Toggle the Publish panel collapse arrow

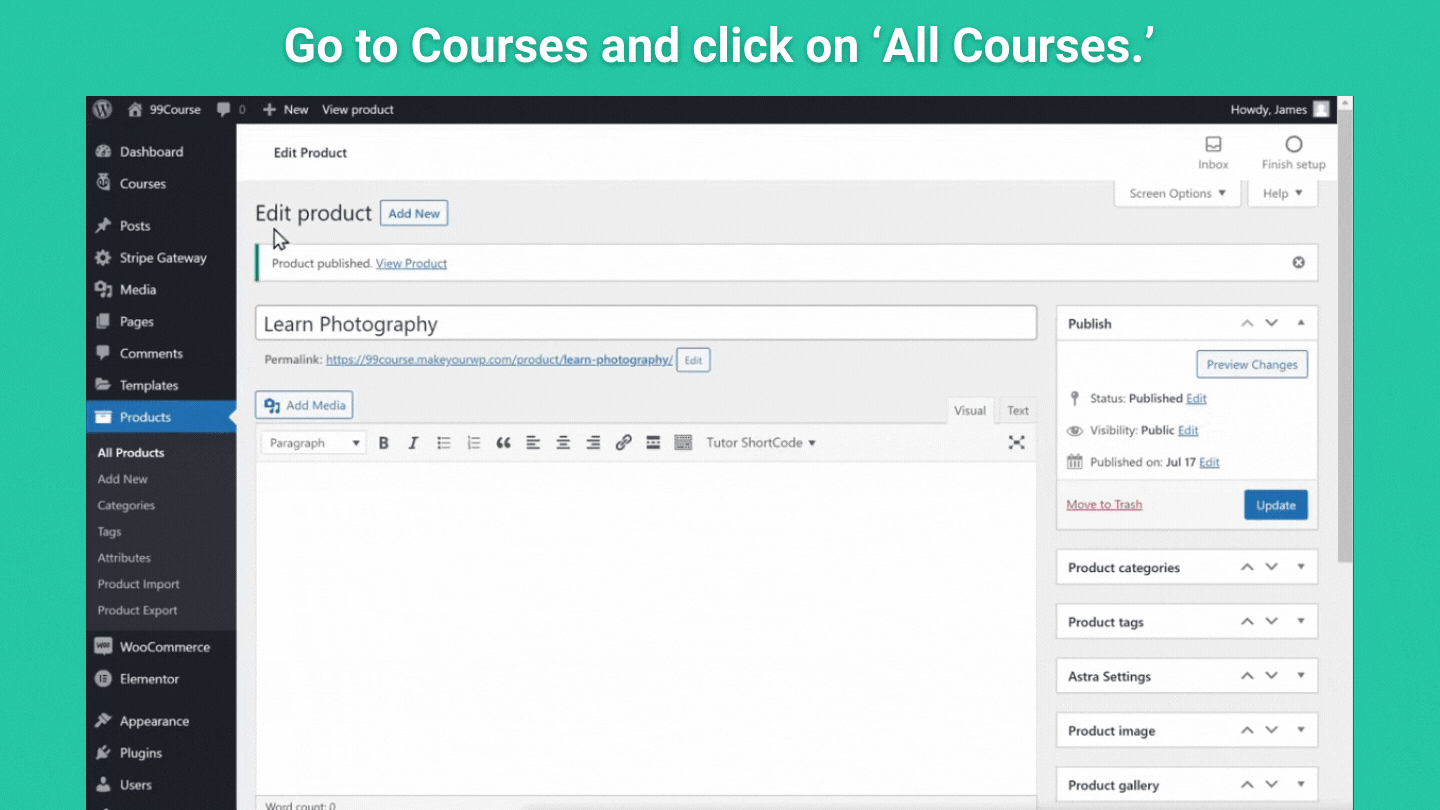point(1300,323)
